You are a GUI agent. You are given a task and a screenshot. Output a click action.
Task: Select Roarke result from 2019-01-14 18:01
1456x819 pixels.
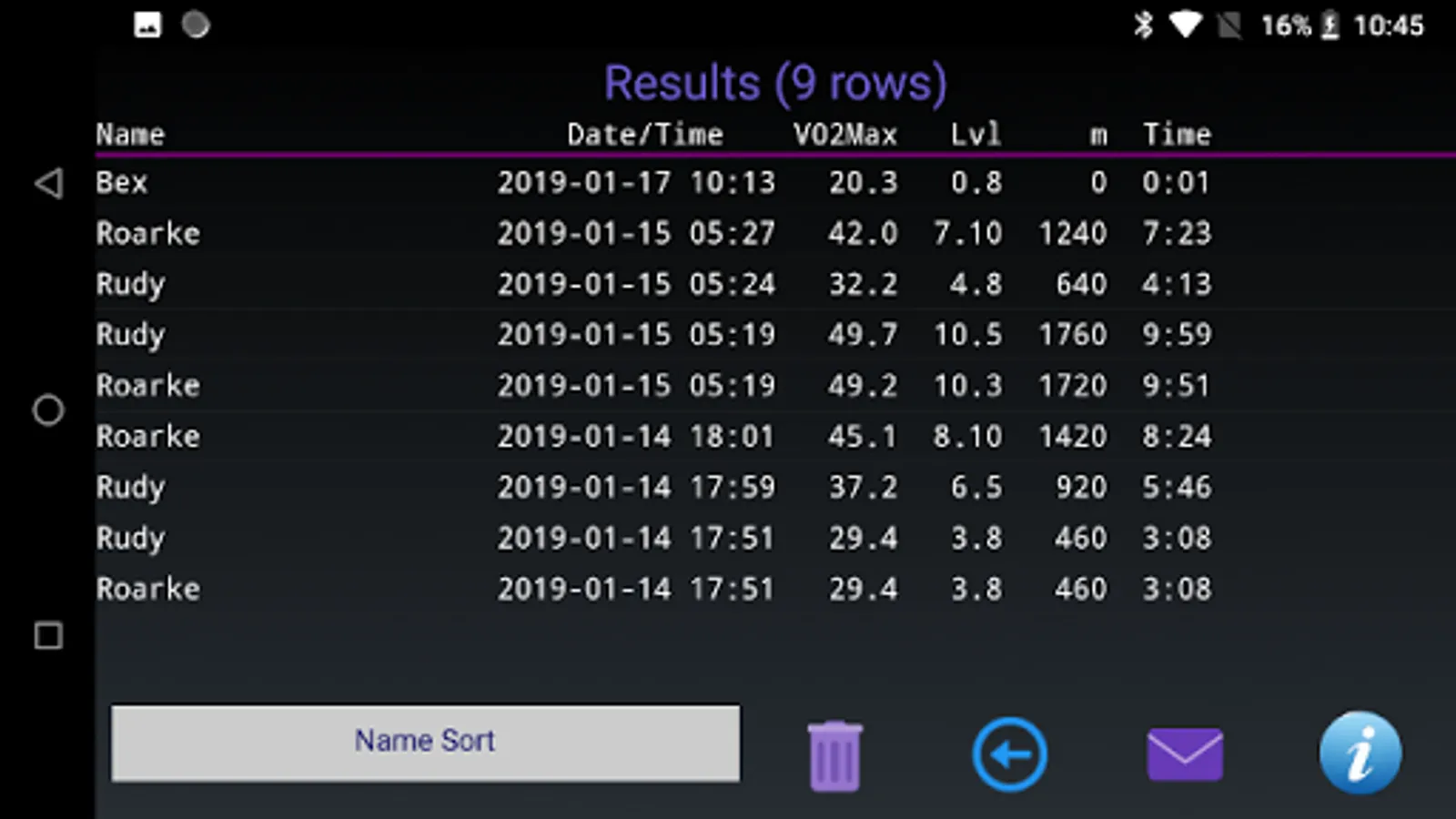(637, 437)
